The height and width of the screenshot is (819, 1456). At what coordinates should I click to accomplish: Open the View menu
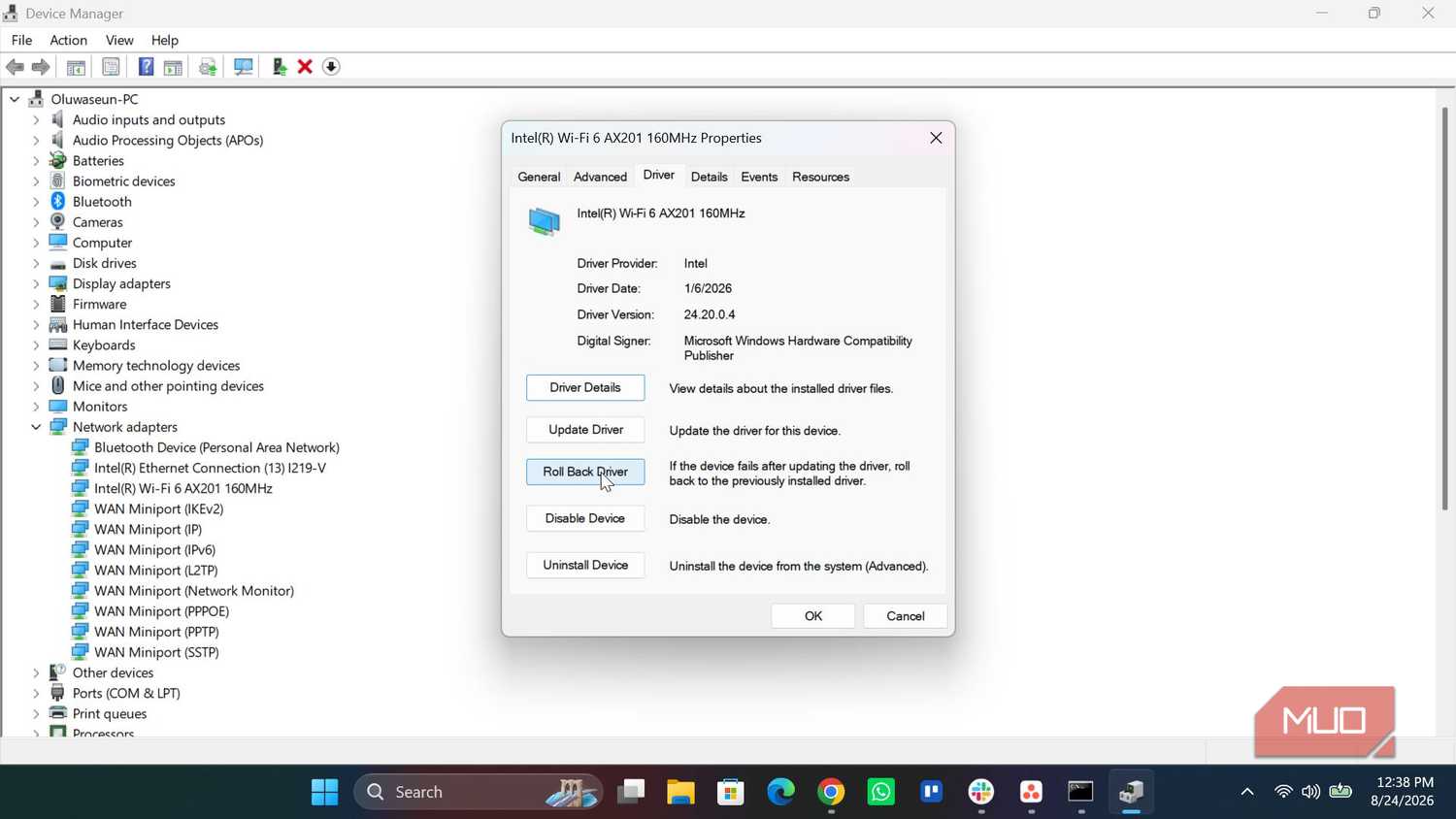[x=119, y=40]
